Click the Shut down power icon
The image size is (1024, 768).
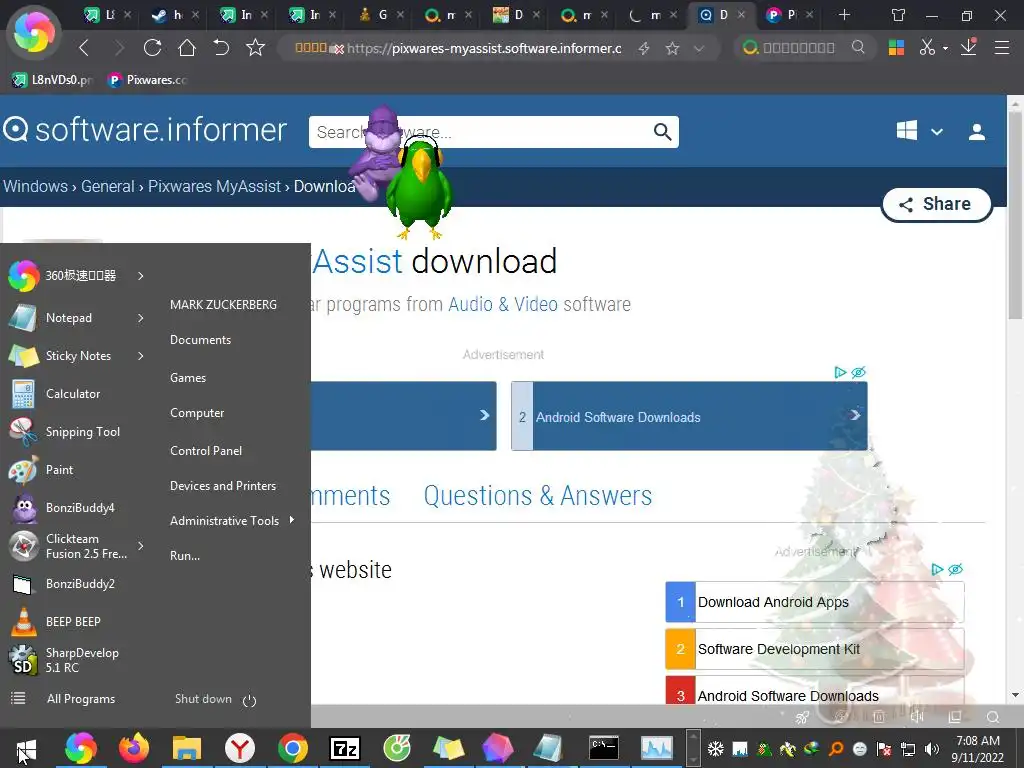coord(249,701)
